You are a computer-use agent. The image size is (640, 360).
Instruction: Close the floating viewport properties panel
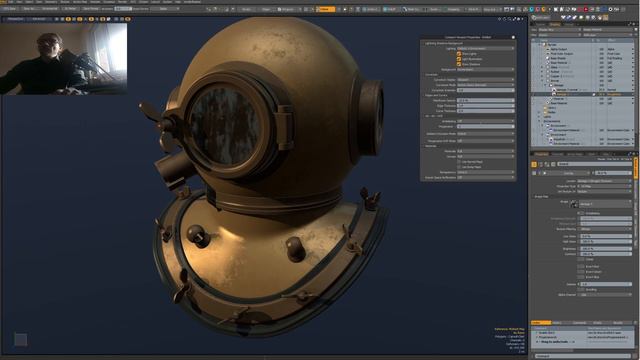click(513, 37)
